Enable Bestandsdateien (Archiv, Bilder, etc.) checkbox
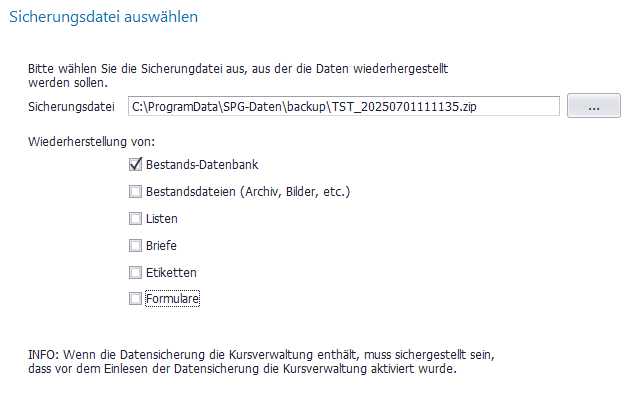This screenshot has width=632, height=418. pos(135,191)
